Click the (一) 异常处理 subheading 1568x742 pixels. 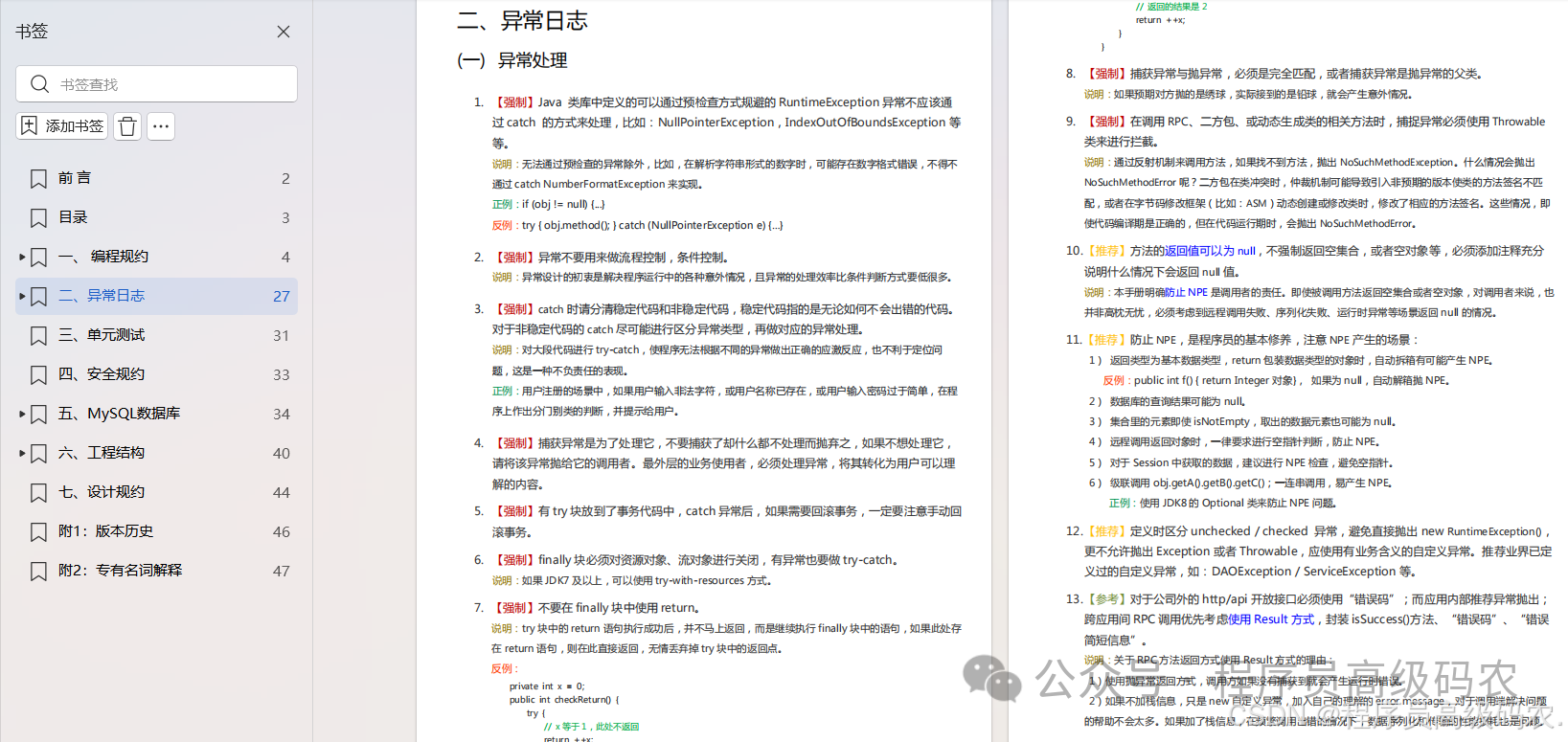[x=512, y=60]
